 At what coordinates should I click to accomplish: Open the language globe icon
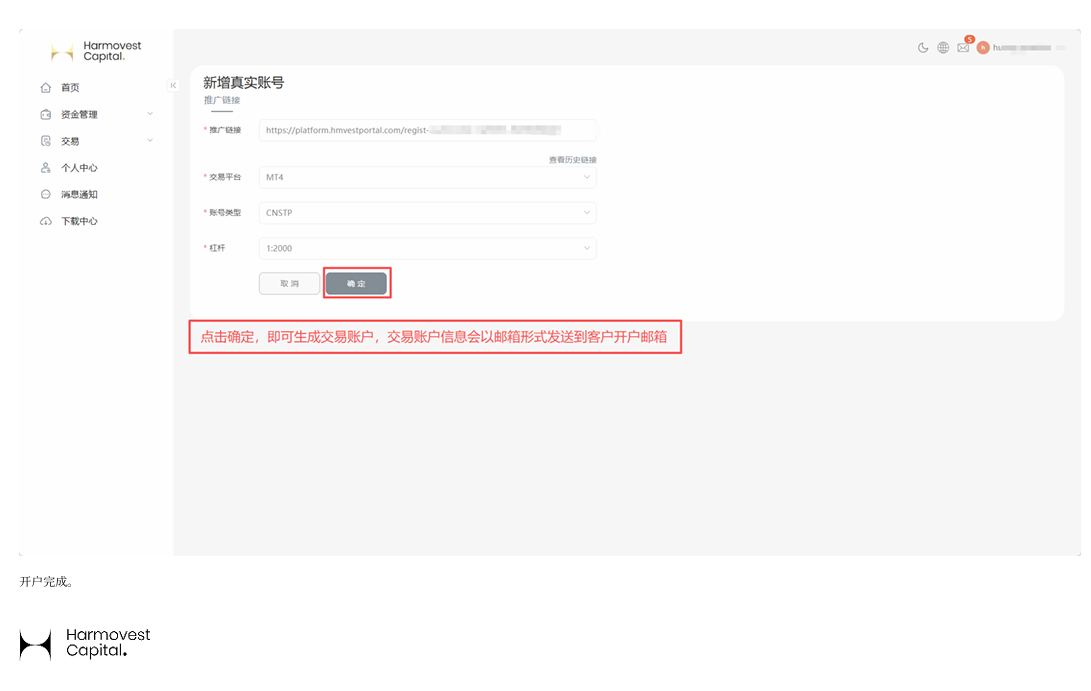(x=943, y=47)
